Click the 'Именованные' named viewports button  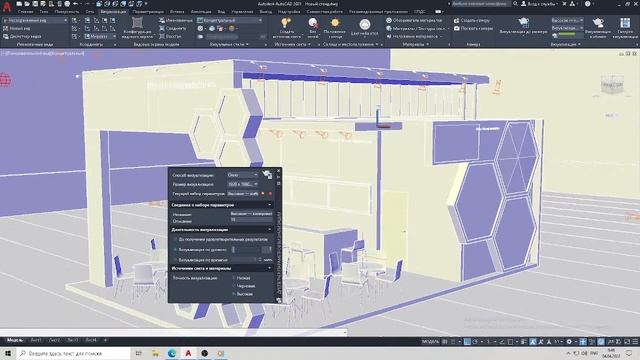[176, 20]
